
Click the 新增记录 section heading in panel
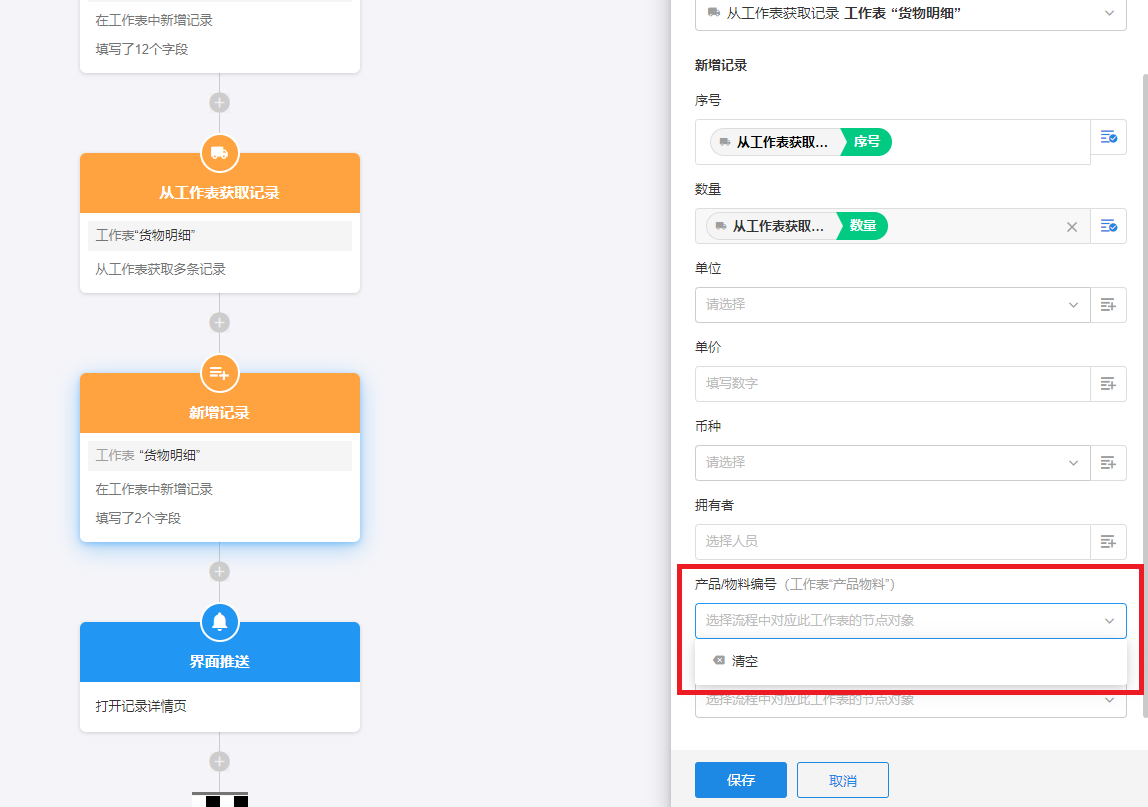click(x=720, y=65)
